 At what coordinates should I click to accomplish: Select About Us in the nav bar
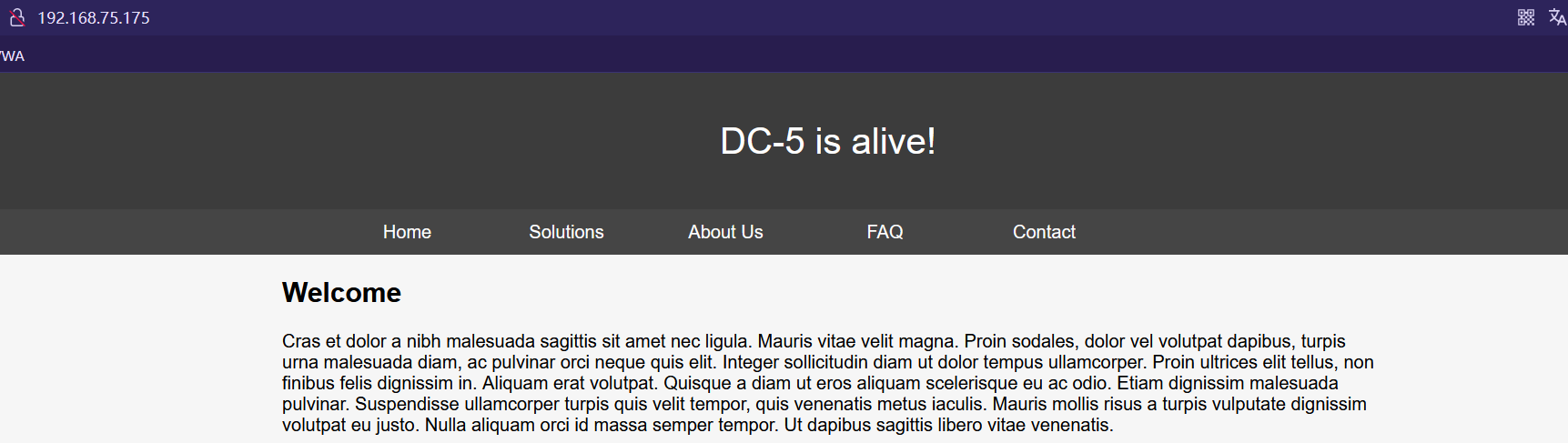725,232
